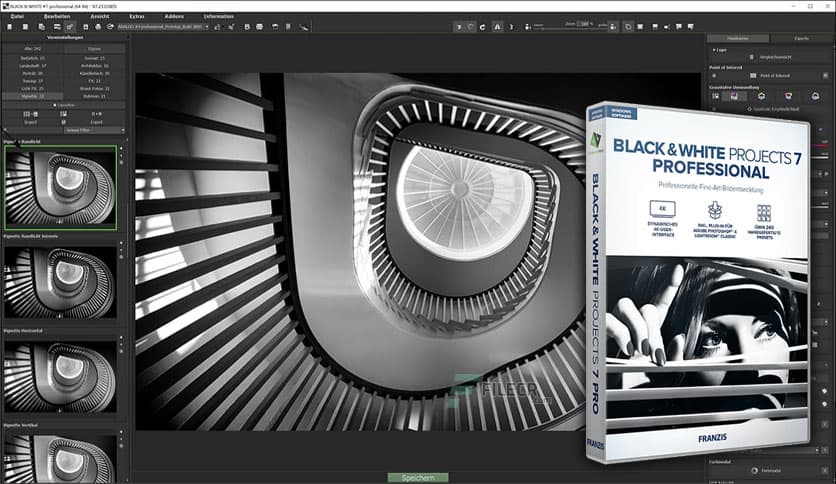Image resolution: width=836 pixels, height=484 pixels.
Task: Open the Extras menu
Action: [137, 17]
